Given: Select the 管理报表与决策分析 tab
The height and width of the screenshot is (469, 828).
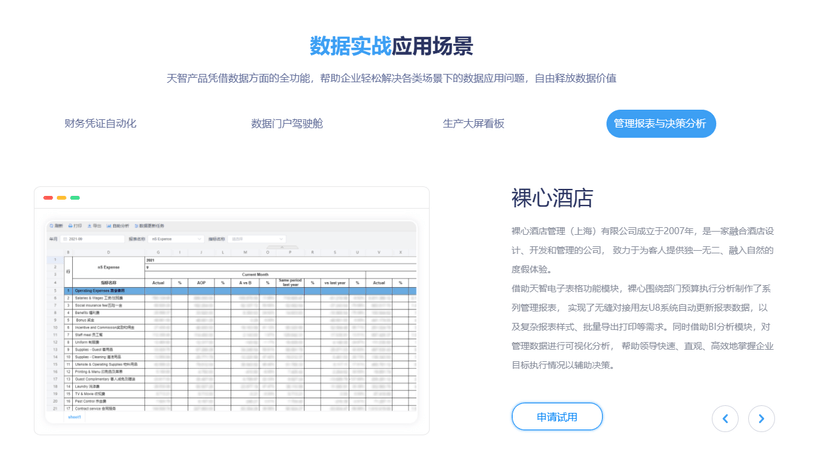Looking at the screenshot, I should (x=661, y=124).
